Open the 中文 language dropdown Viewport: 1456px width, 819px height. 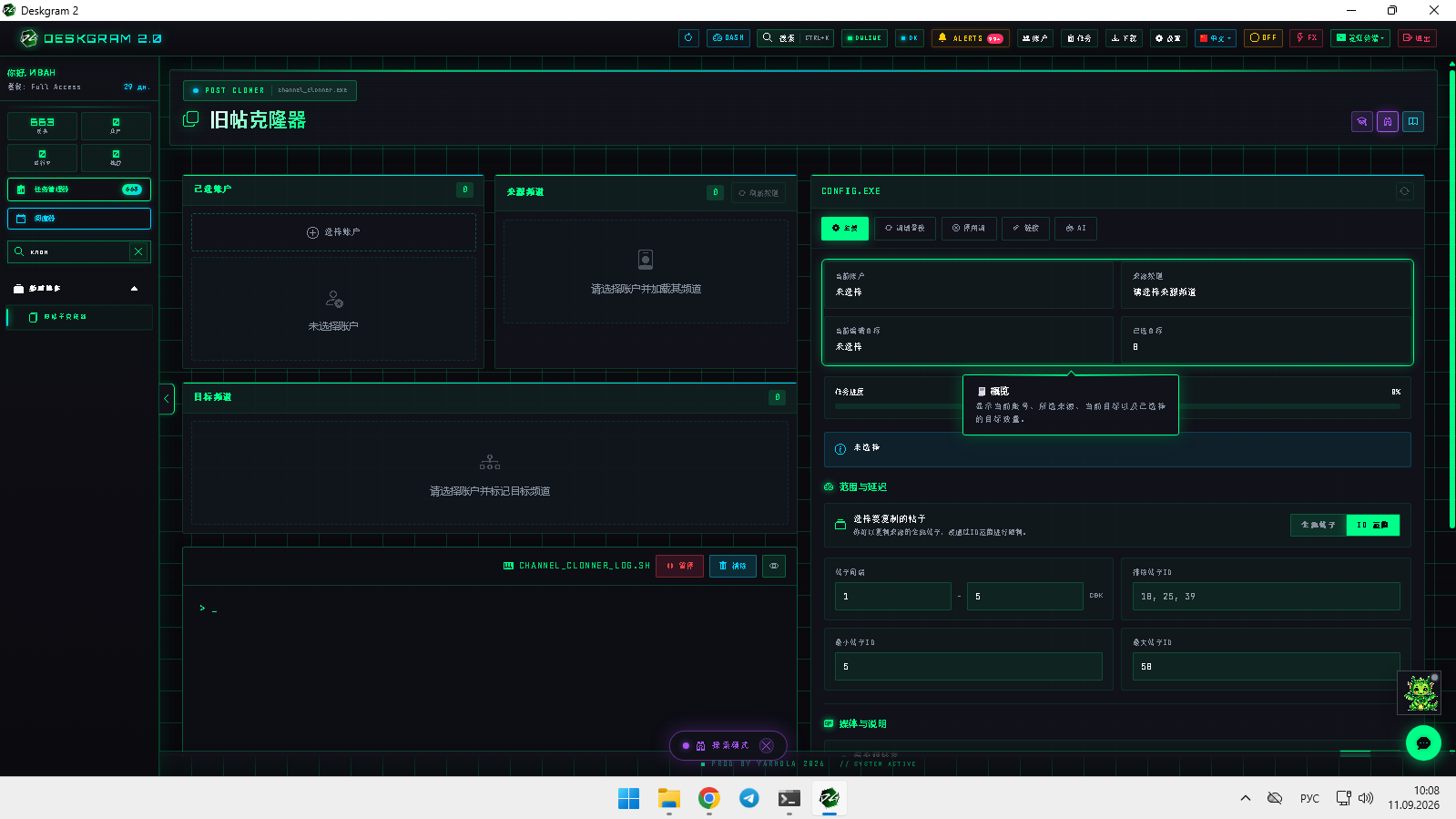pyautogui.click(x=1216, y=38)
